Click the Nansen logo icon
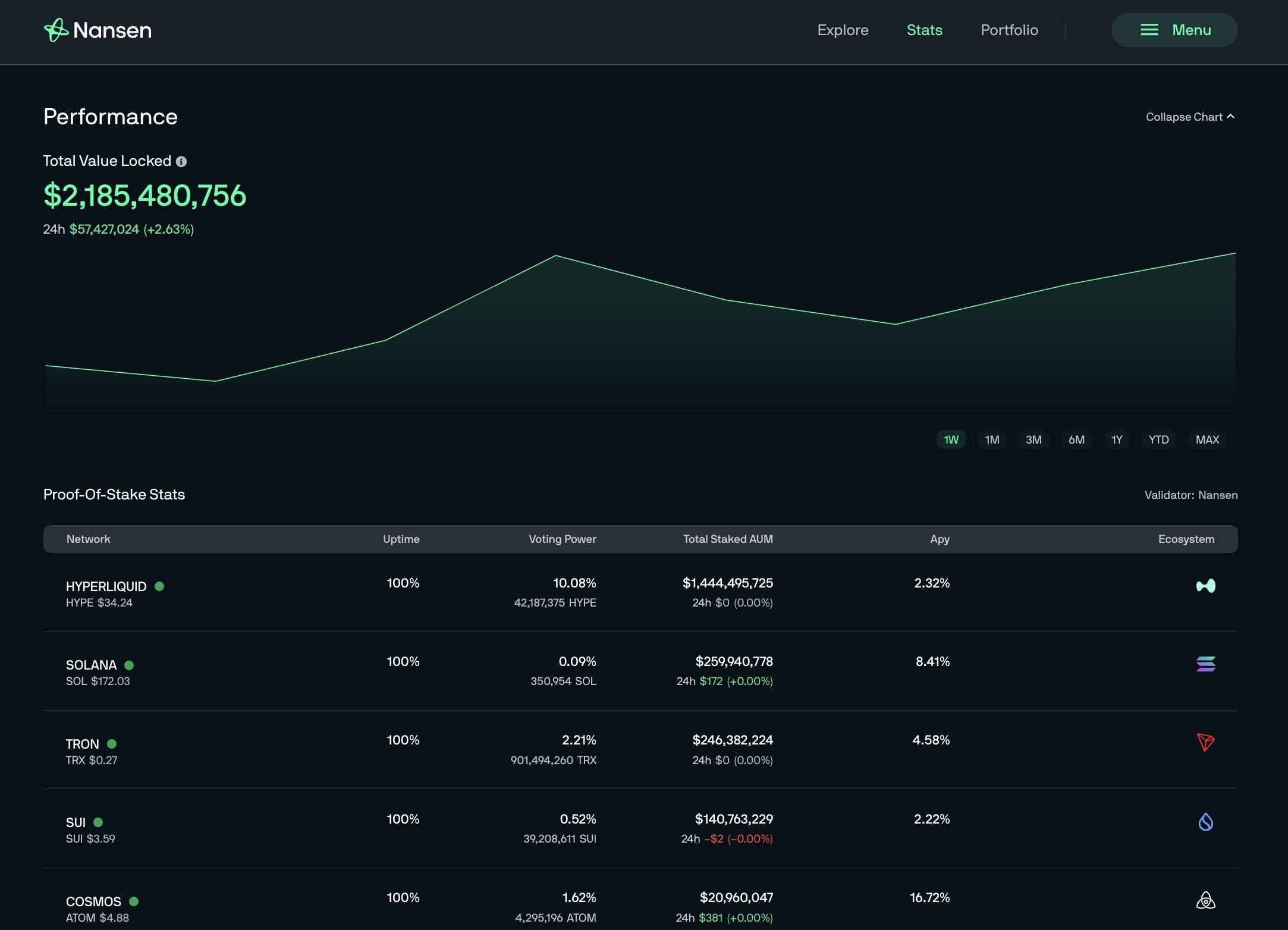The width and height of the screenshot is (1288, 930). [56, 30]
